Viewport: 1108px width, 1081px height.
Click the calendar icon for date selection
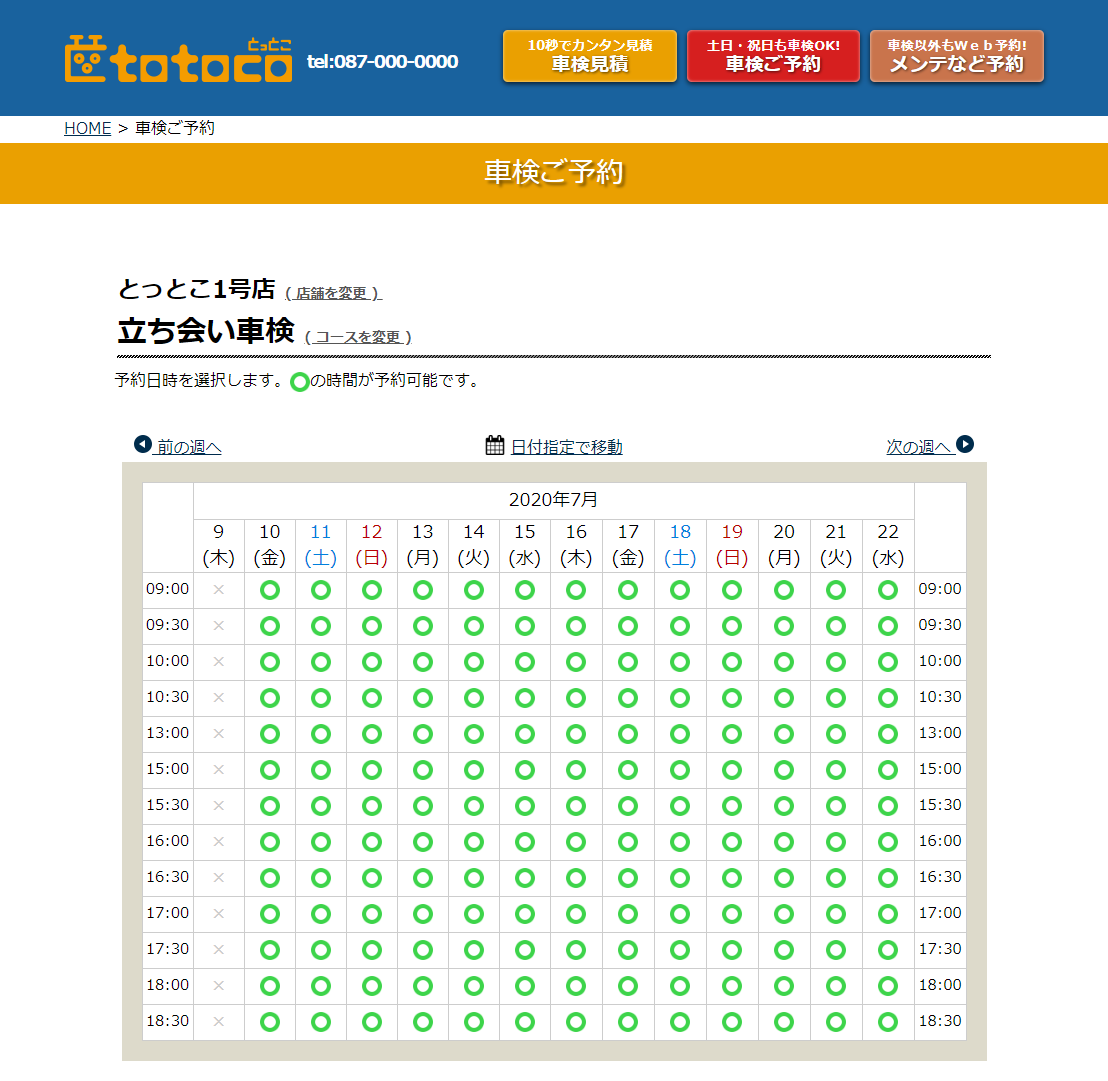click(495, 445)
